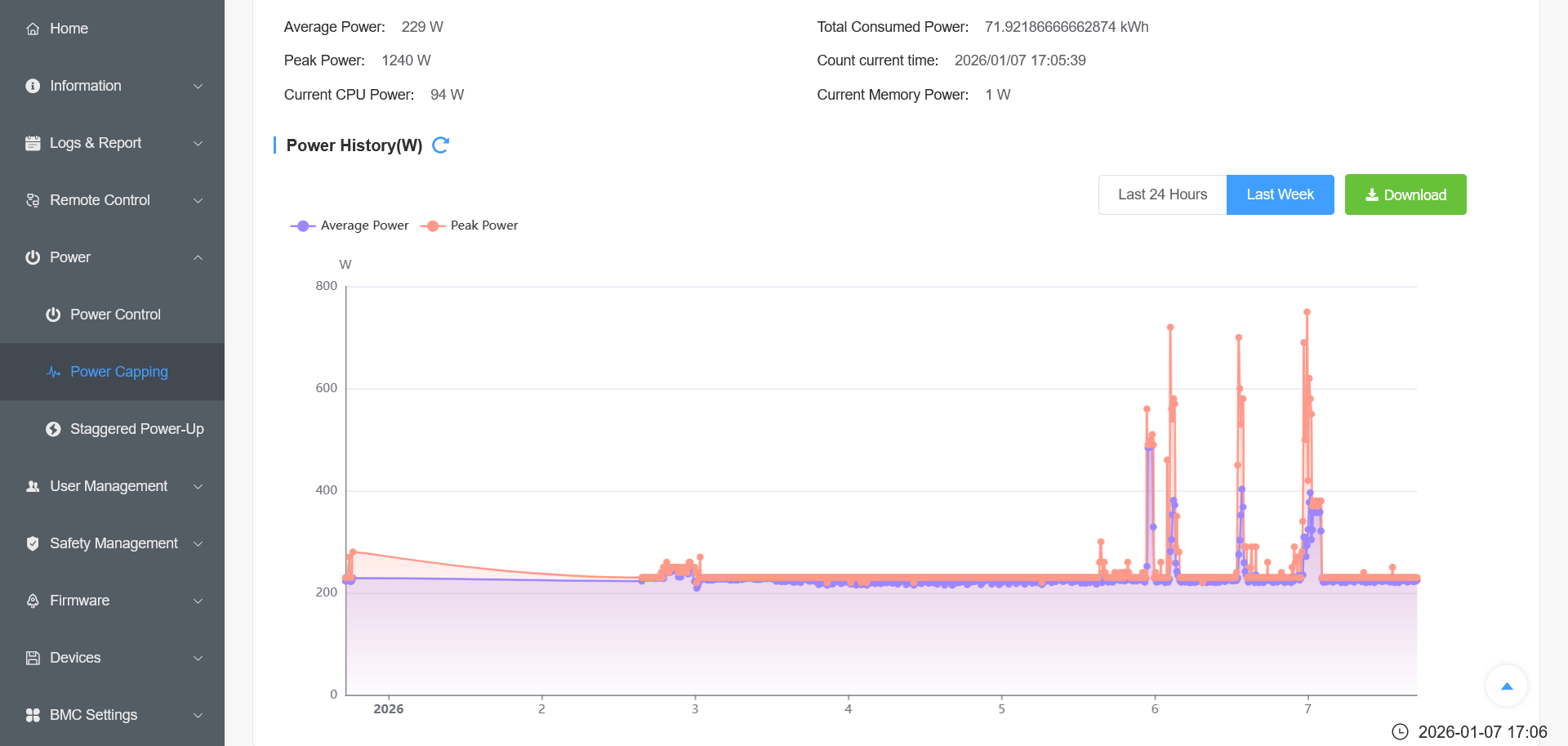Toggle Peak Power series in legend
Image resolution: width=1568 pixels, height=746 pixels.
[470, 226]
